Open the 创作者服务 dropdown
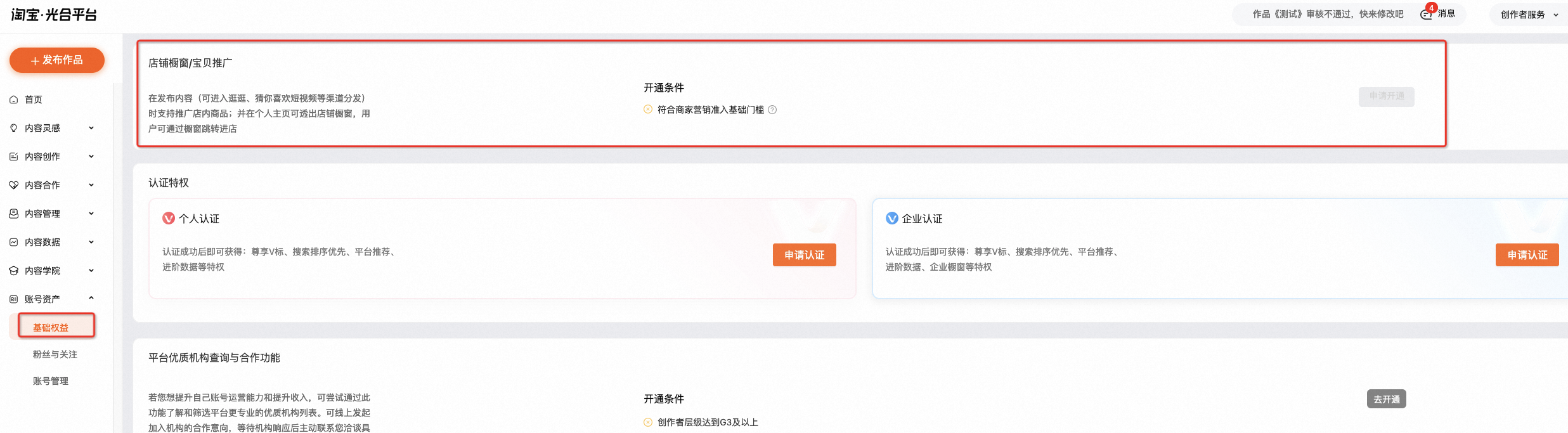The image size is (1568, 433). pyautogui.click(x=1527, y=14)
